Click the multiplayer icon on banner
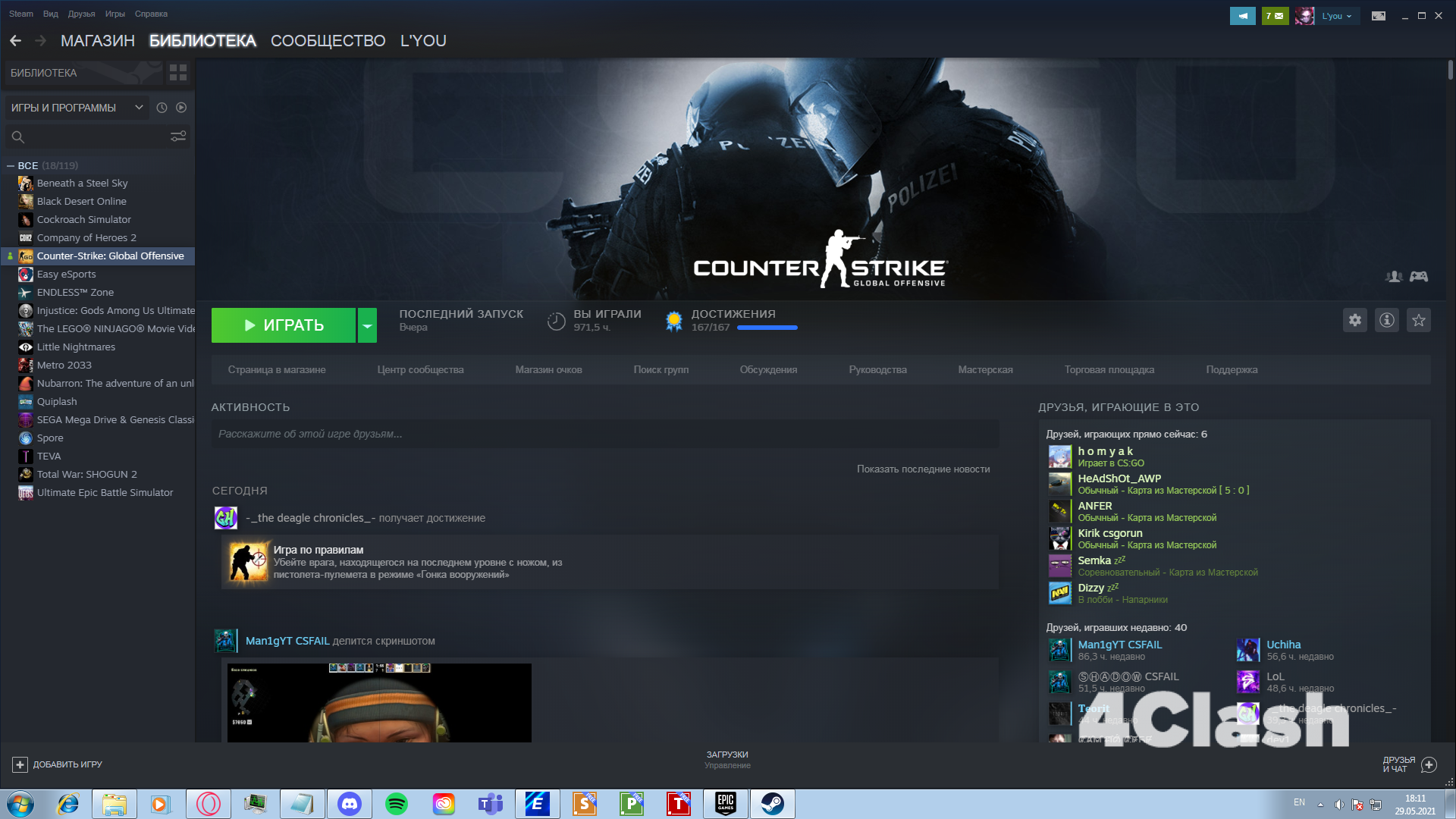 [1394, 277]
